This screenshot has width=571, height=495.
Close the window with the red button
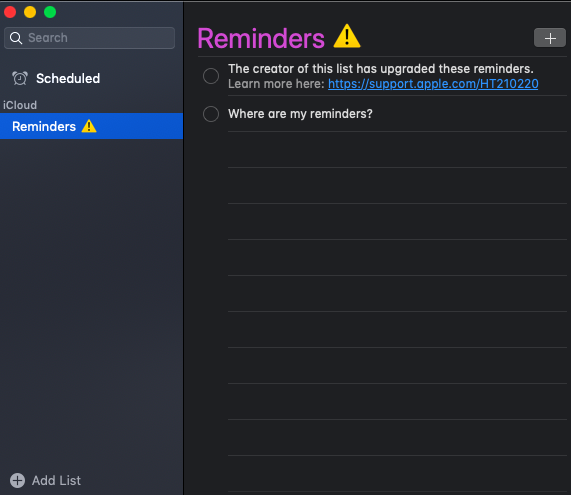[10, 12]
